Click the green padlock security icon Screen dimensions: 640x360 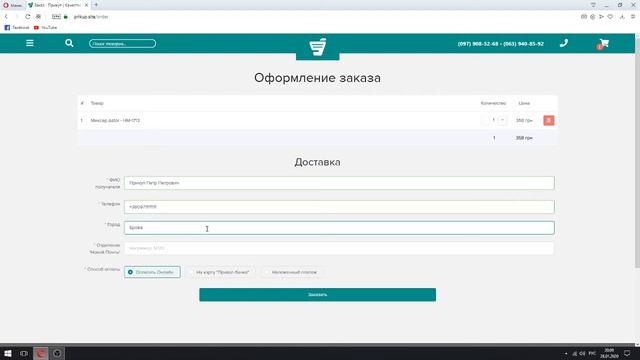click(x=66, y=17)
